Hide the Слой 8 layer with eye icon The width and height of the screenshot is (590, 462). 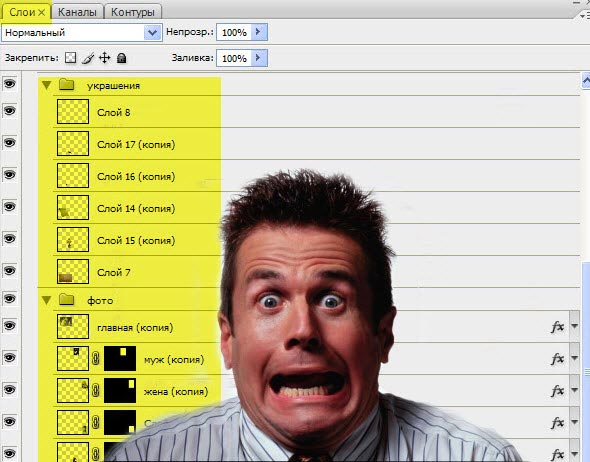[10, 111]
